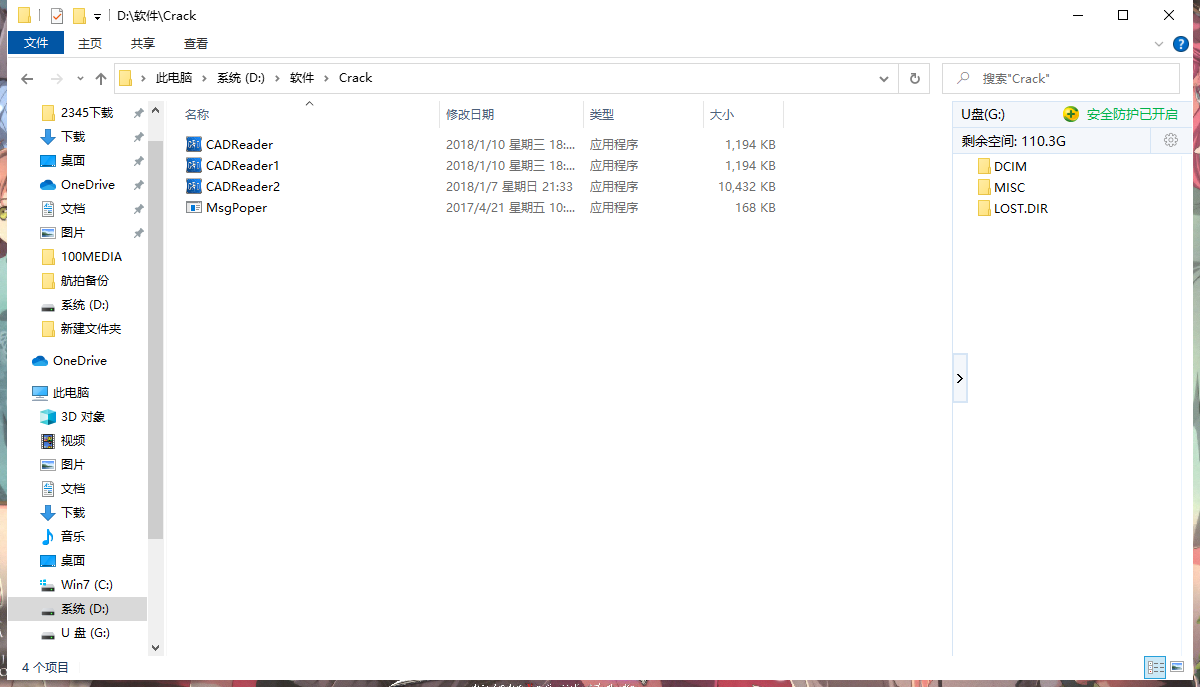Sort files by 修改日期 column
This screenshot has height=687, width=1200.
pyautogui.click(x=470, y=115)
